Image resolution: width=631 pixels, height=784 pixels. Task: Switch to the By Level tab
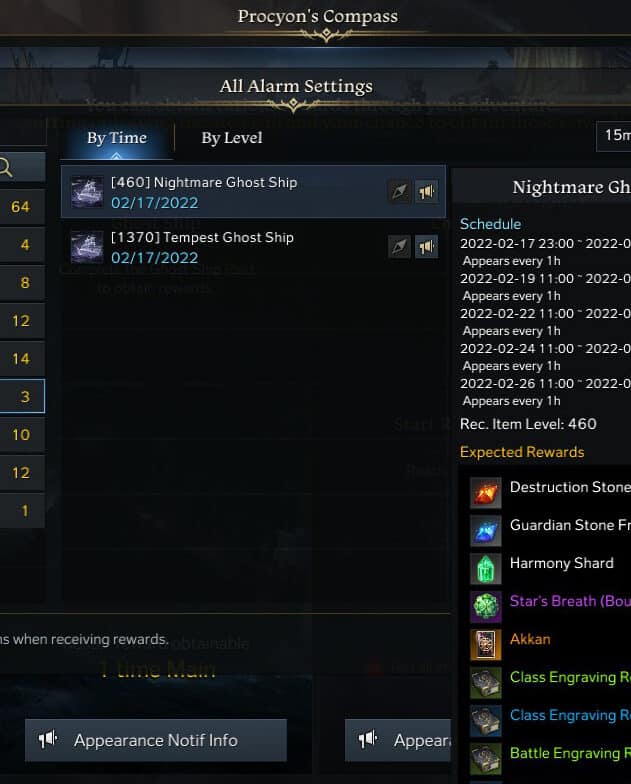[232, 138]
